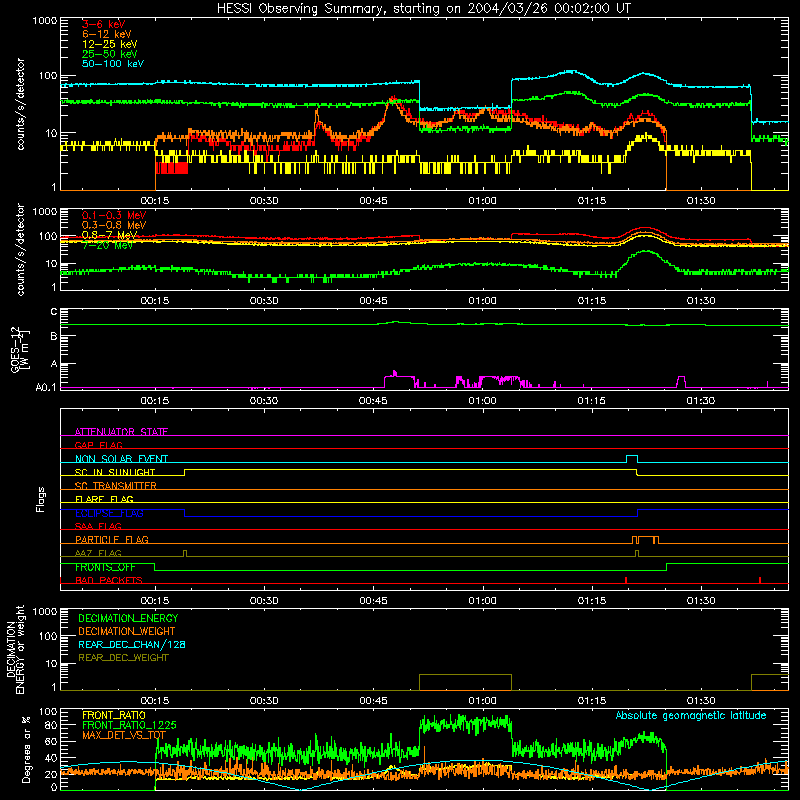Screen dimensions: 800x800
Task: Select the 12-25 keV legend label
Action: pyautogui.click(x=110, y=44)
